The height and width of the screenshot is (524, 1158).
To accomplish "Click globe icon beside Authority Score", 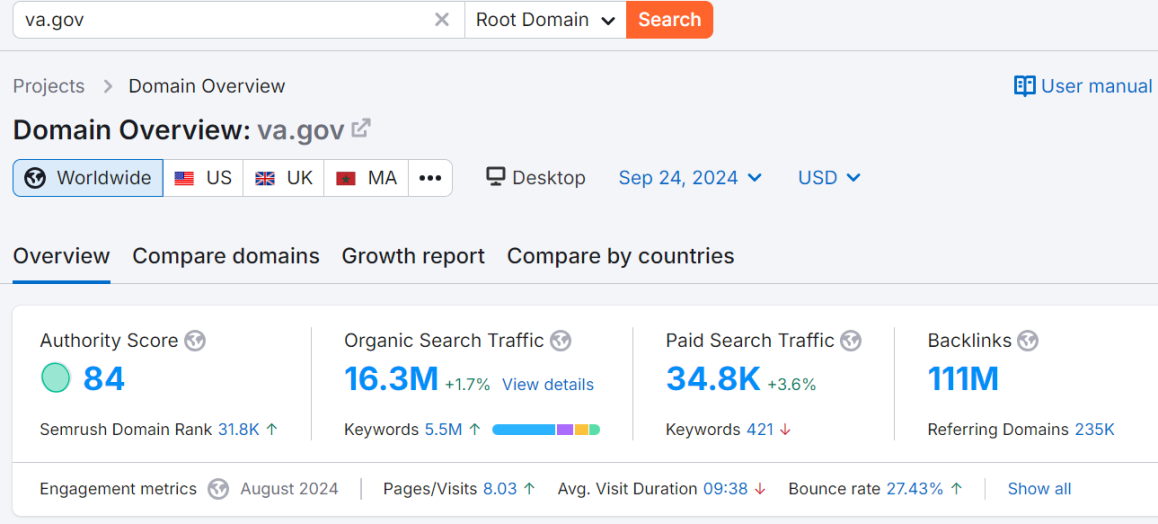I will (x=195, y=341).
